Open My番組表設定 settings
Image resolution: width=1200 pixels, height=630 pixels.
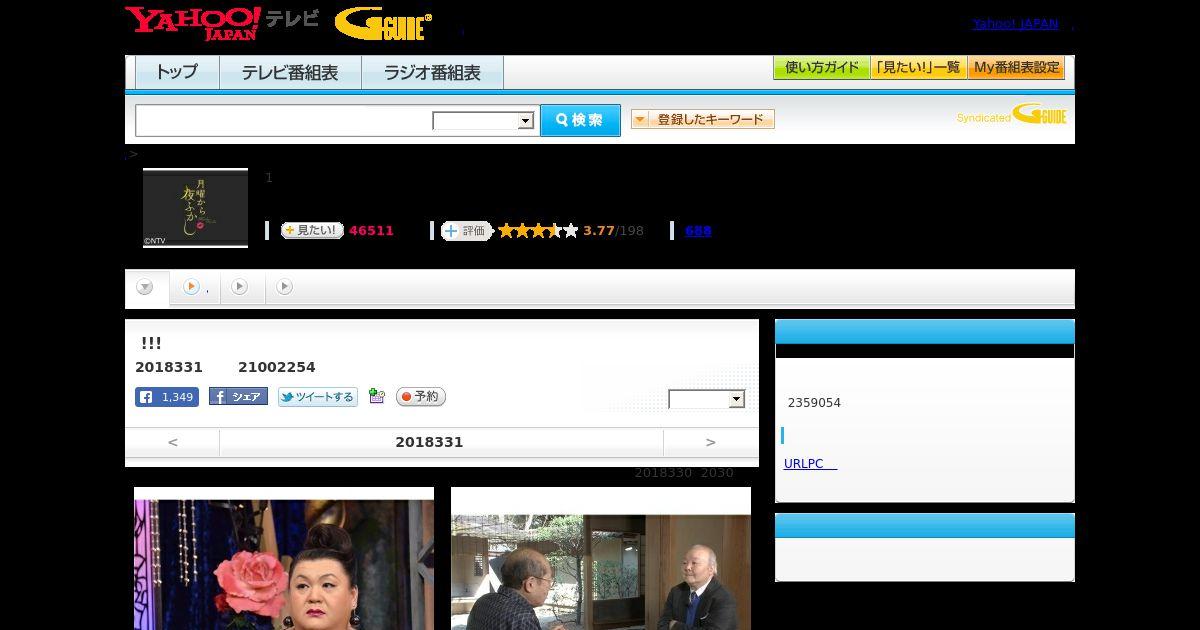(x=1016, y=68)
